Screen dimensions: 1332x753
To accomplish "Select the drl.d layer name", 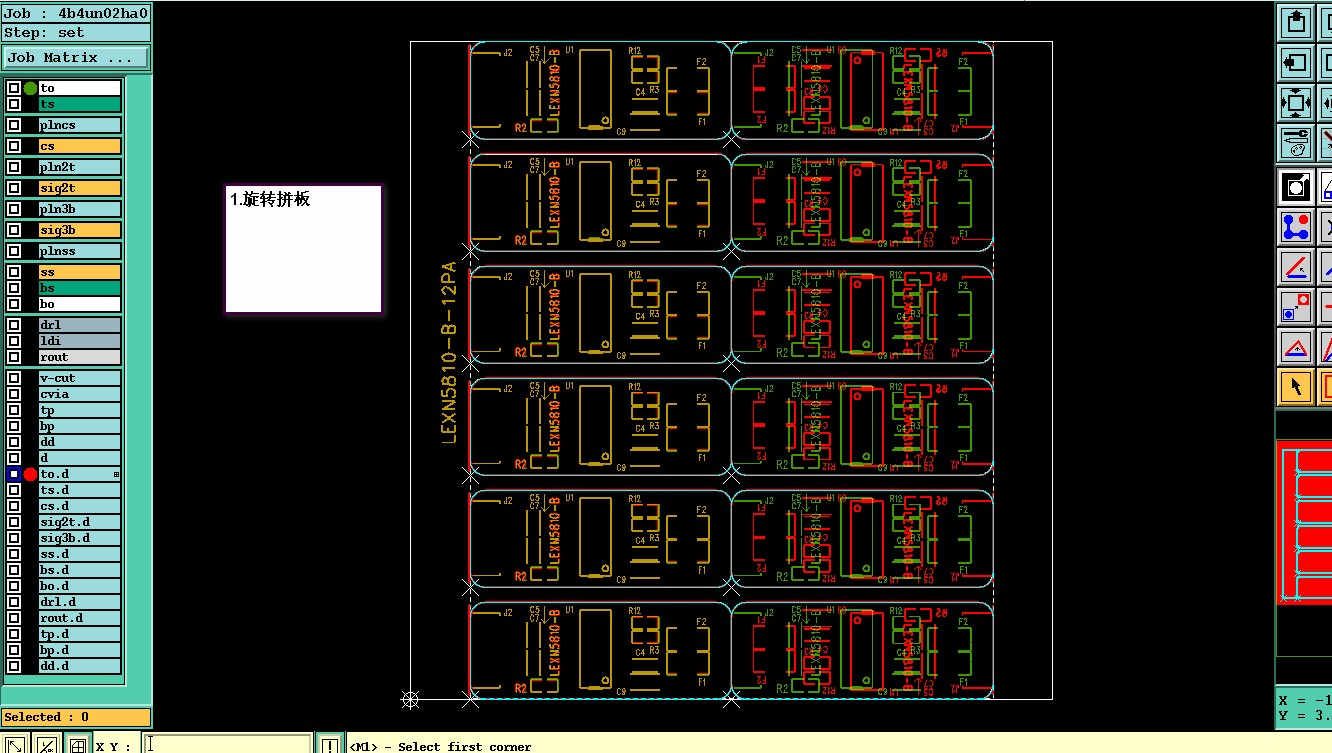I will pos(80,602).
